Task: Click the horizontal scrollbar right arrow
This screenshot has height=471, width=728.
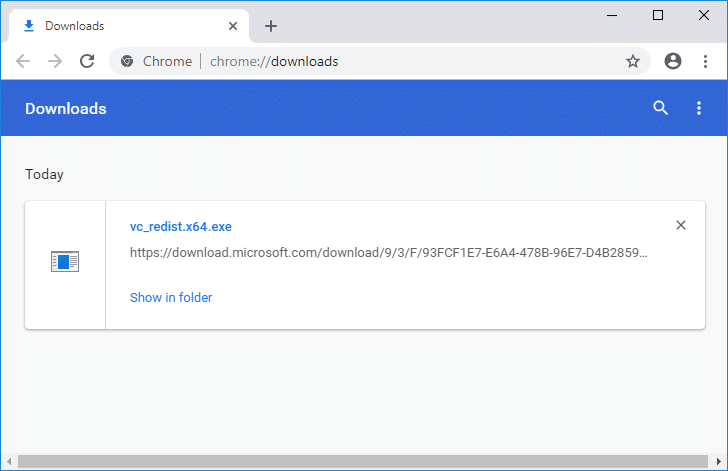Action: click(719, 462)
